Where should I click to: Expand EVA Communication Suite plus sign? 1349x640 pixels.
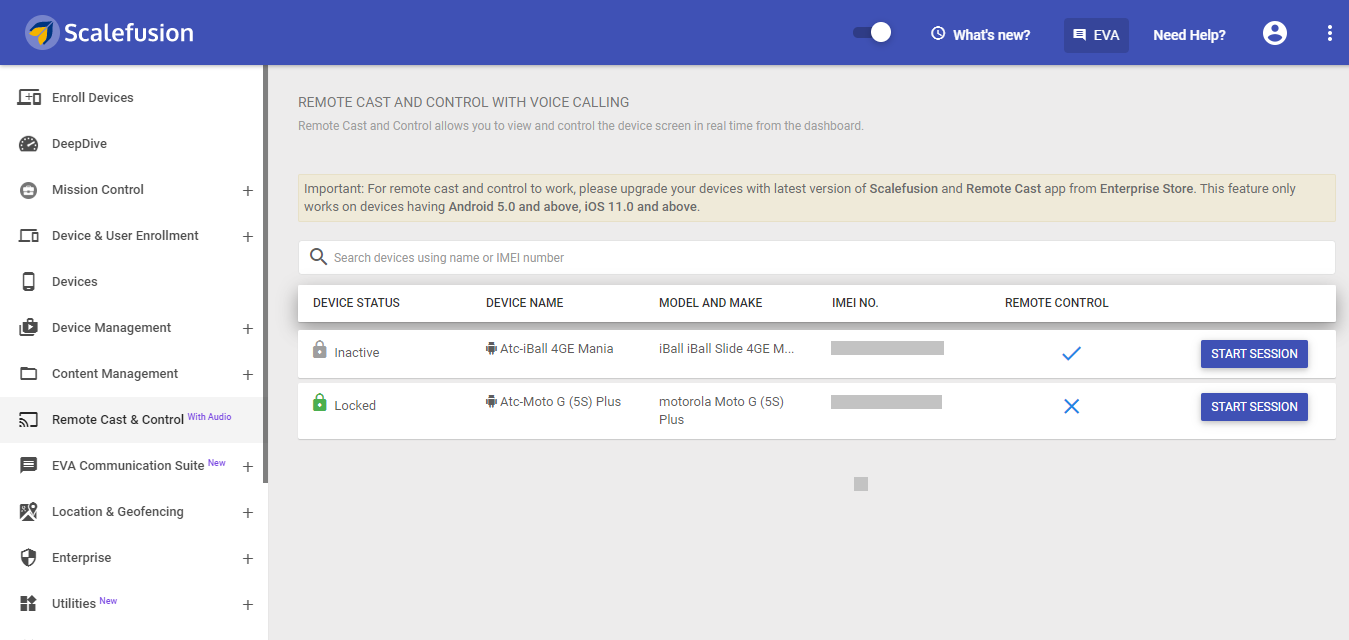[248, 466]
